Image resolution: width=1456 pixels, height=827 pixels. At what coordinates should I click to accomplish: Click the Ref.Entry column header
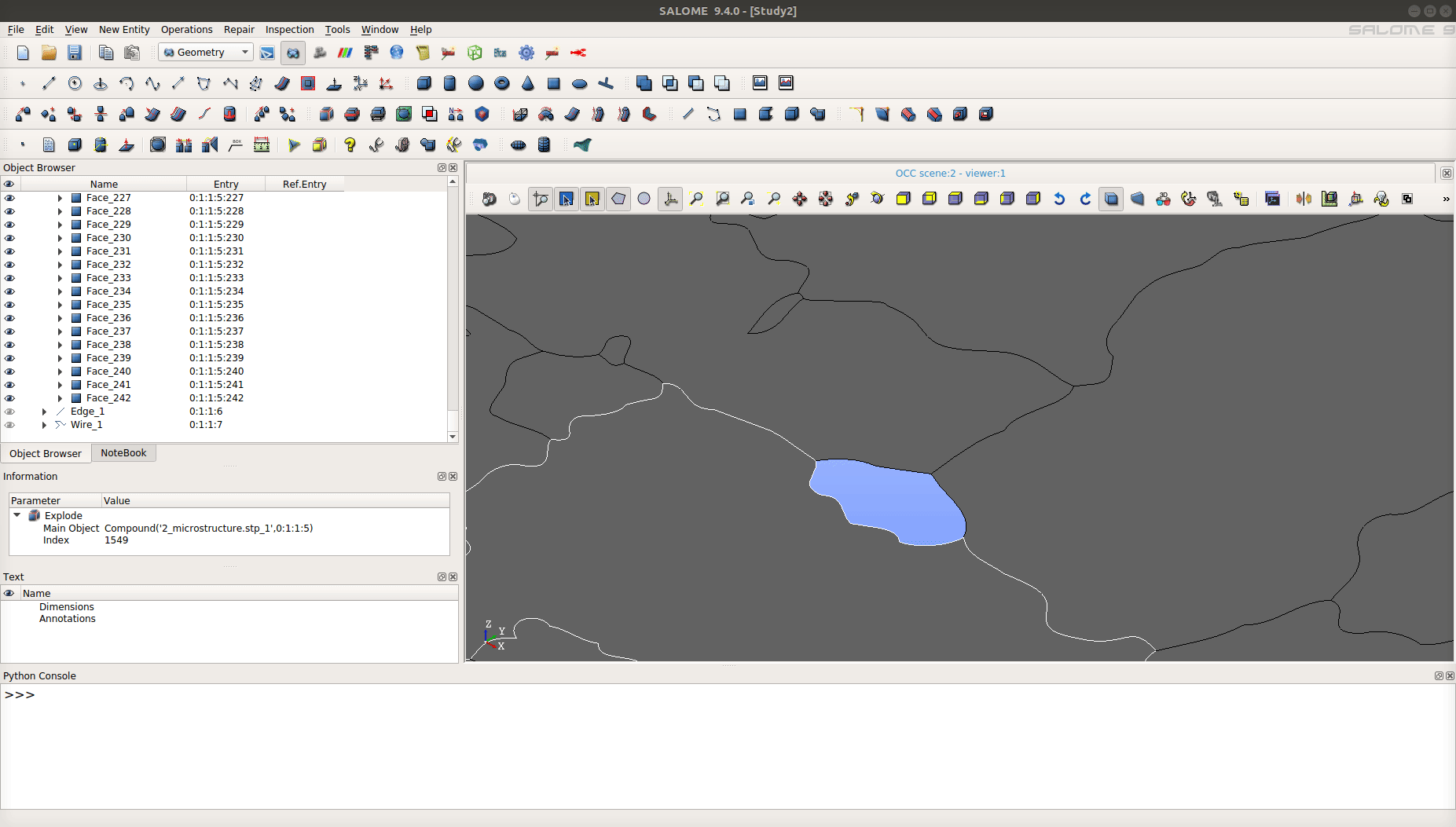tap(304, 185)
